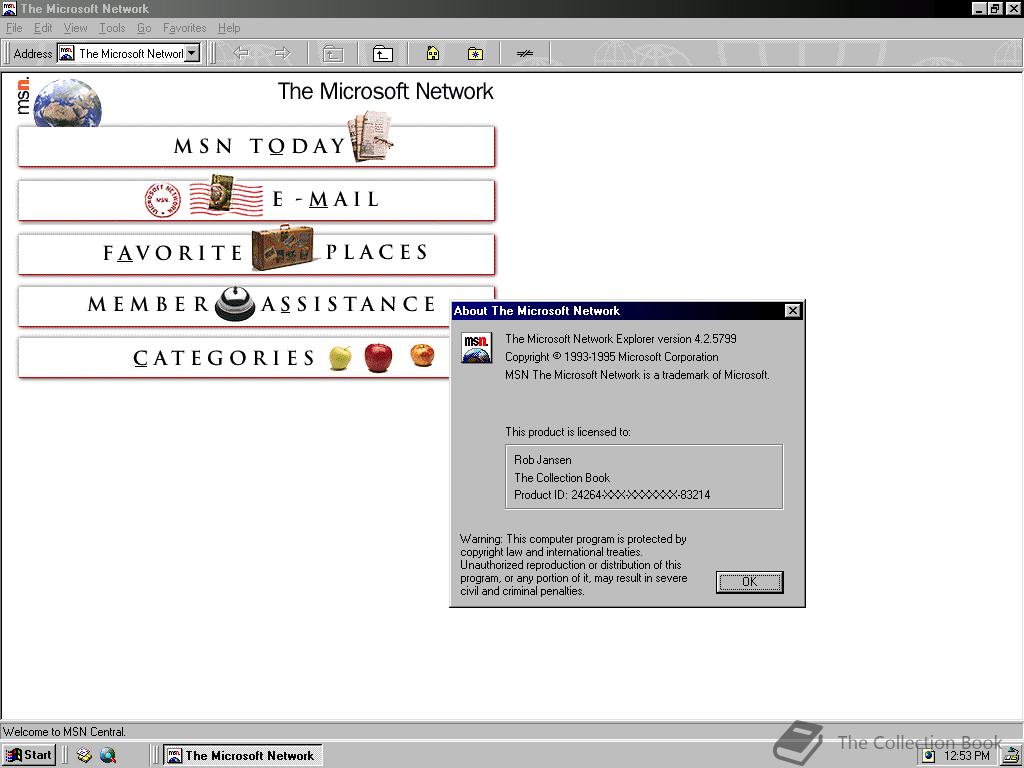Open the File menu
1024x768 pixels.
[x=14, y=28]
